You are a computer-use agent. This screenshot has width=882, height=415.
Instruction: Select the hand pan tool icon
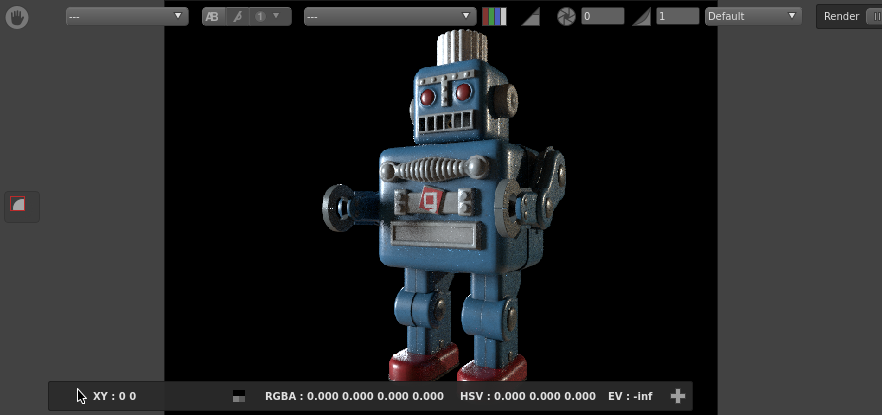[17, 17]
